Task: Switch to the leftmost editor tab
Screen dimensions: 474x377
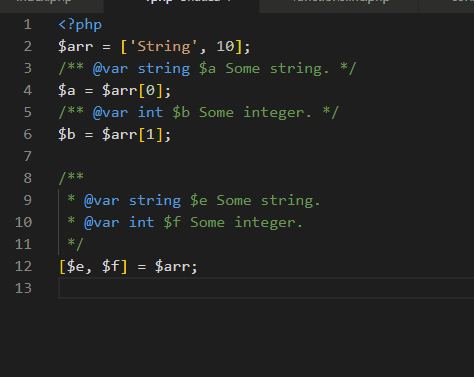Action: coord(52,4)
